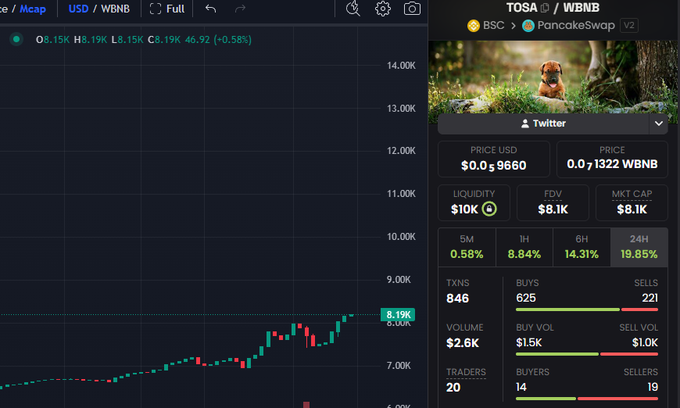680x408 pixels.
Task: Switch chart to Mcap view
Action: [x=33, y=9]
